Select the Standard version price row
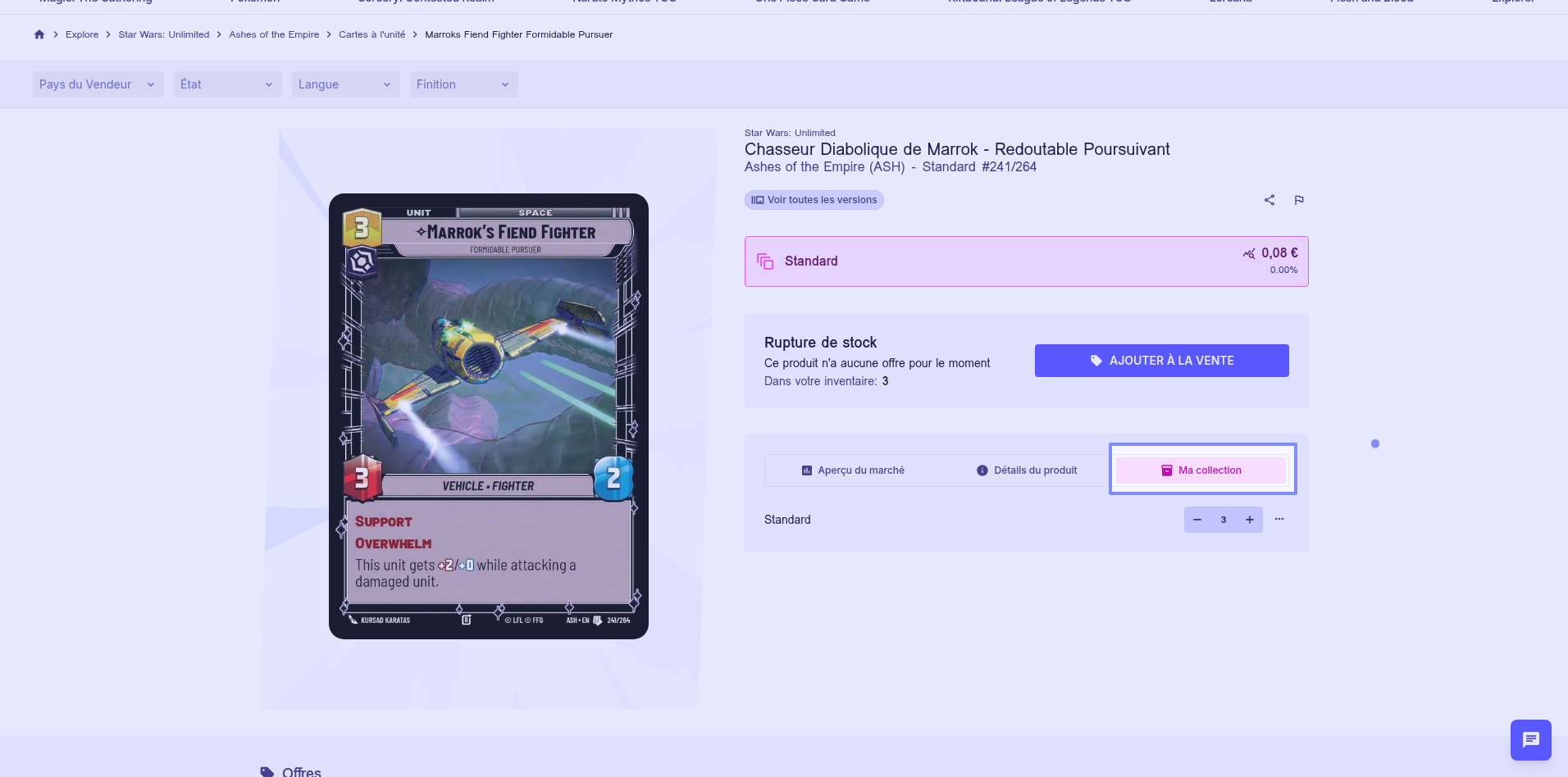Screen dimensions: 1568x777 [x=1027, y=261]
